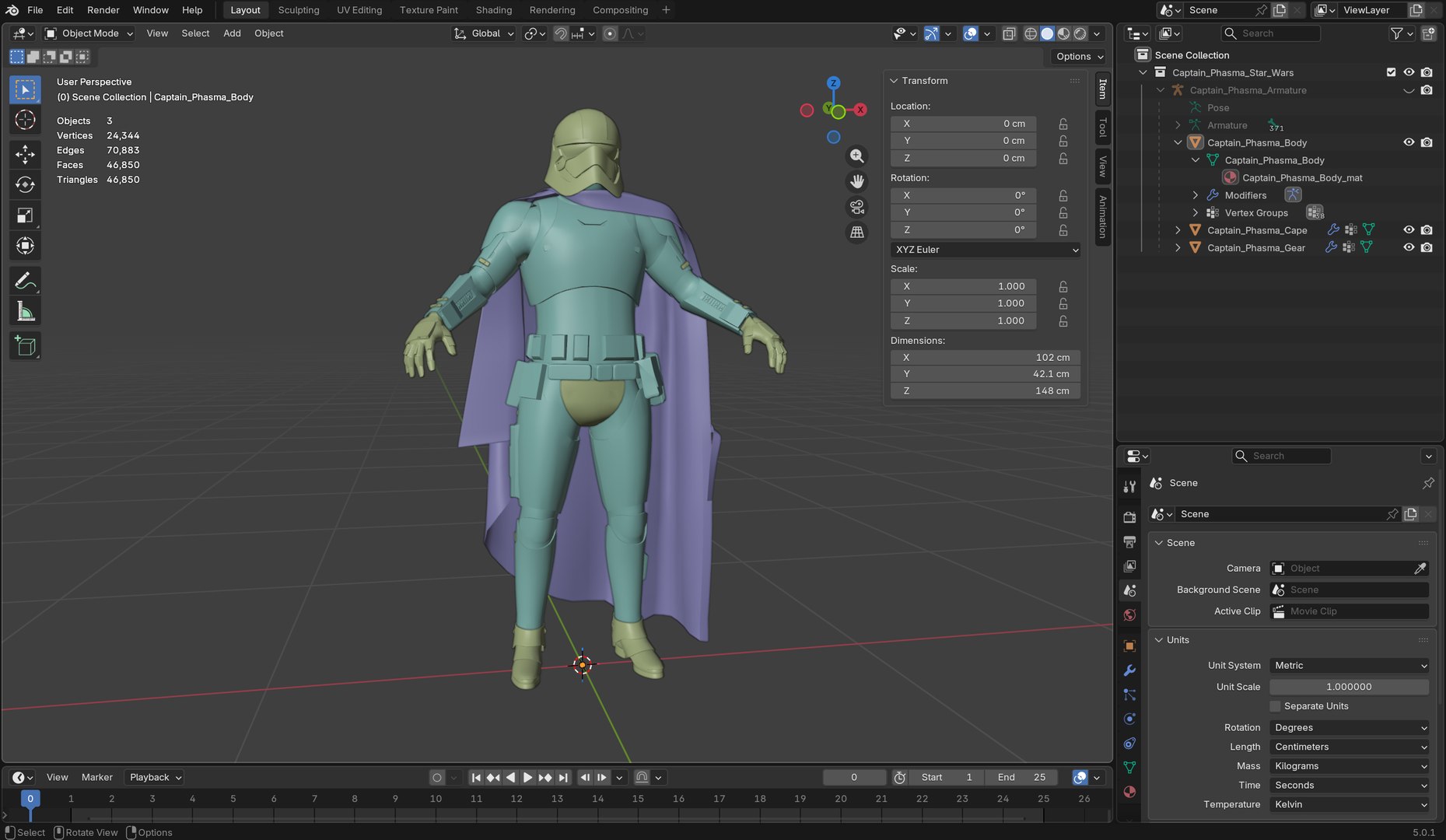This screenshot has height=840, width=1446.
Task: Choose the Annotate tool
Action: click(25, 281)
